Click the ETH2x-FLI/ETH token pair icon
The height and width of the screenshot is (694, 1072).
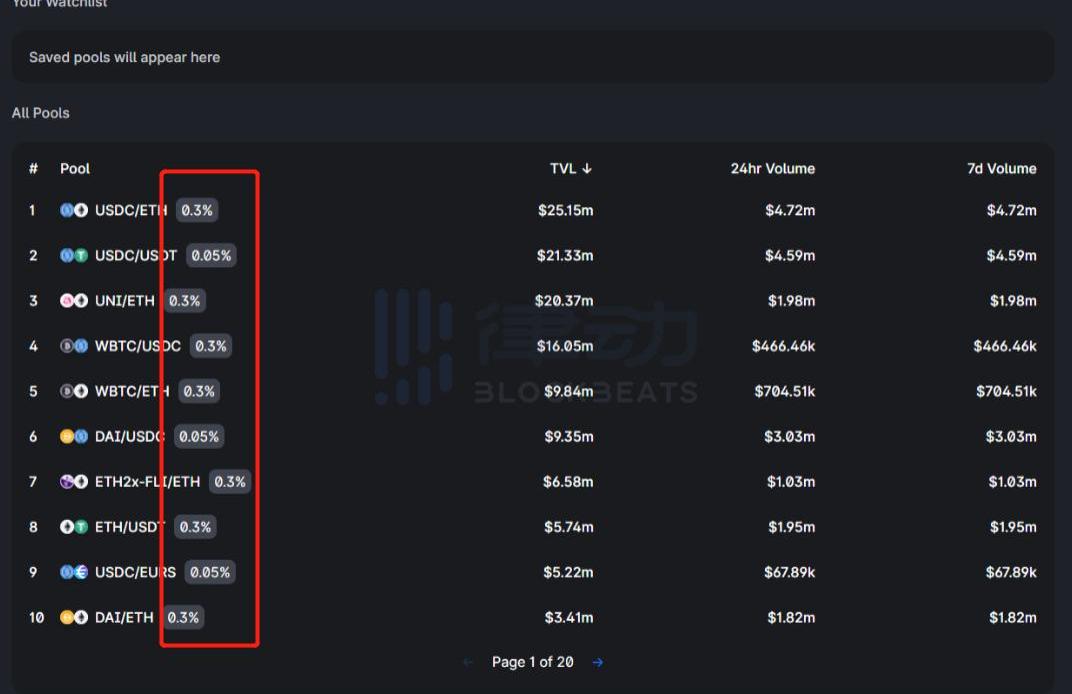[74, 482]
